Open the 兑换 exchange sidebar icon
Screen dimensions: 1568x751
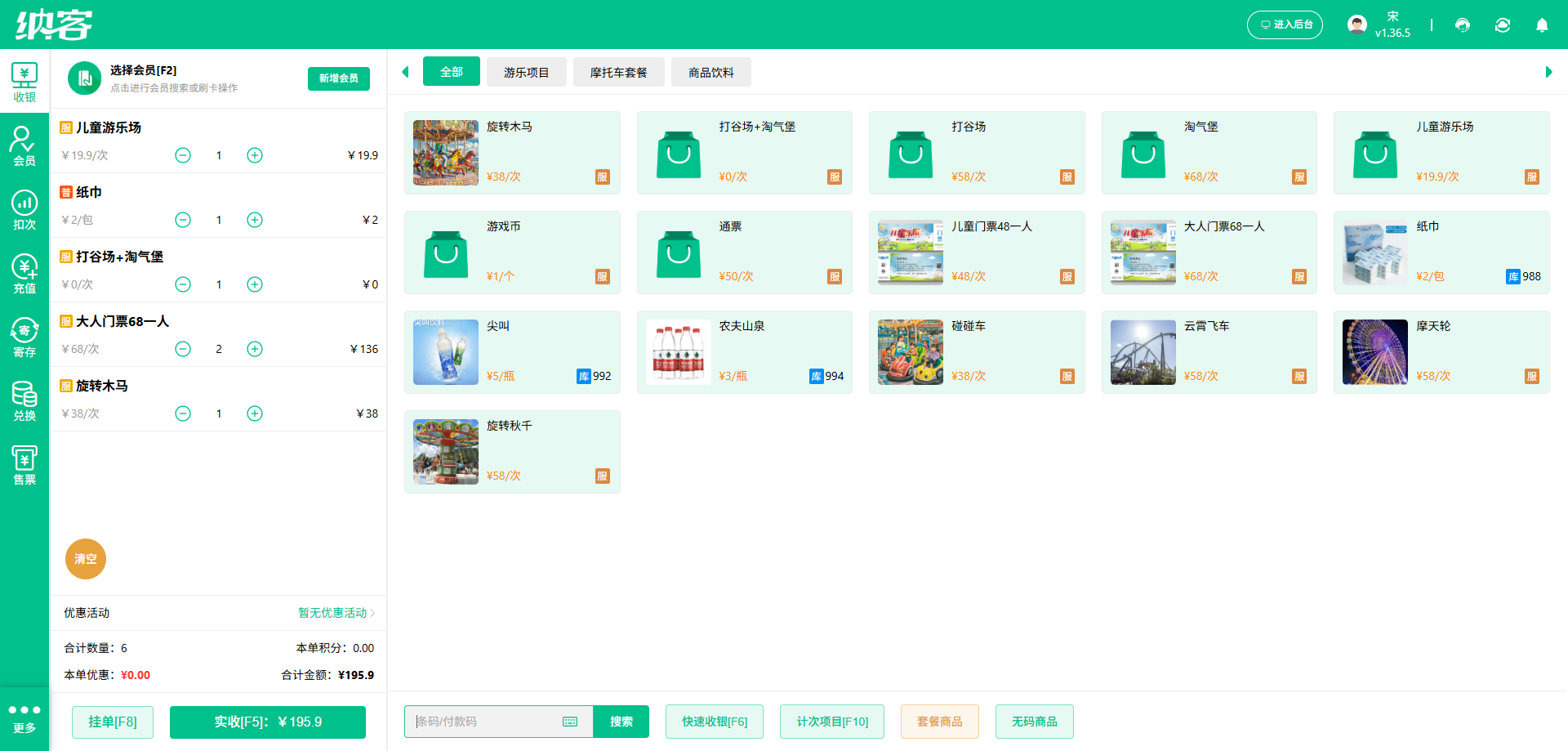point(24,401)
